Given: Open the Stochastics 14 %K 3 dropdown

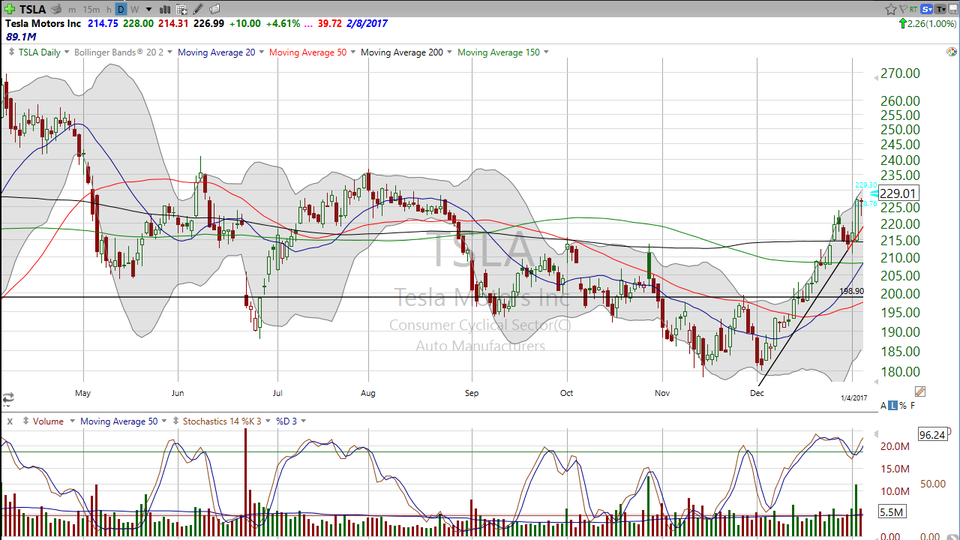Looking at the screenshot, I should (268, 421).
